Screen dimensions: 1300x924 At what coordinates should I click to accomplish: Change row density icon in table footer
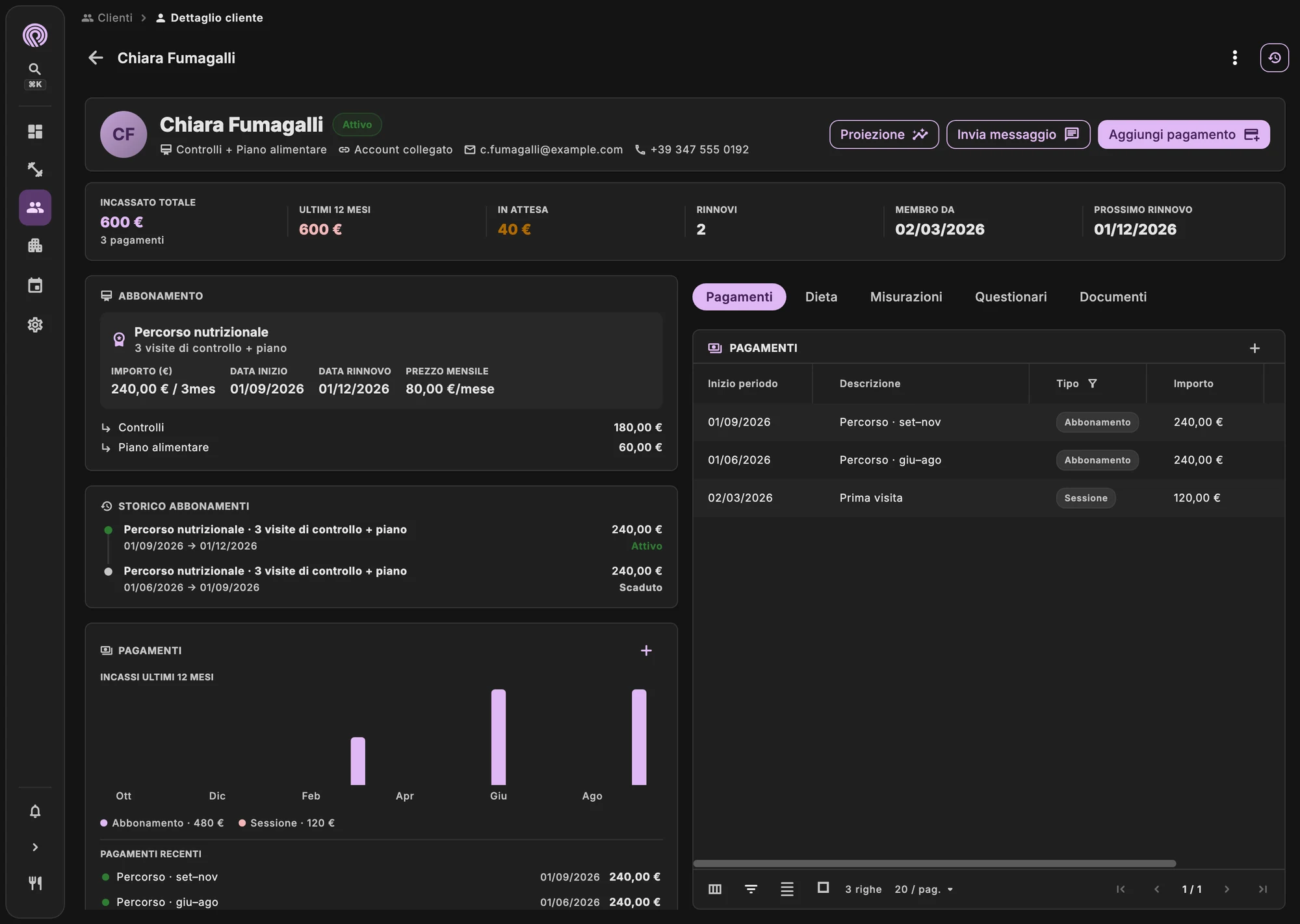[x=787, y=889]
